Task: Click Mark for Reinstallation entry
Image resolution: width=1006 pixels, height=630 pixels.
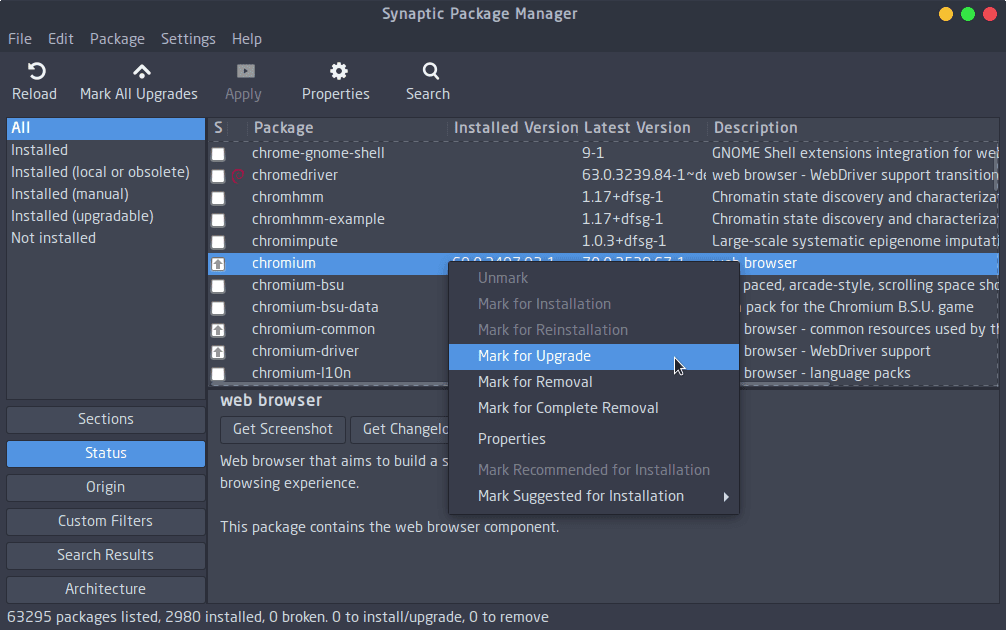Action: coord(593,330)
